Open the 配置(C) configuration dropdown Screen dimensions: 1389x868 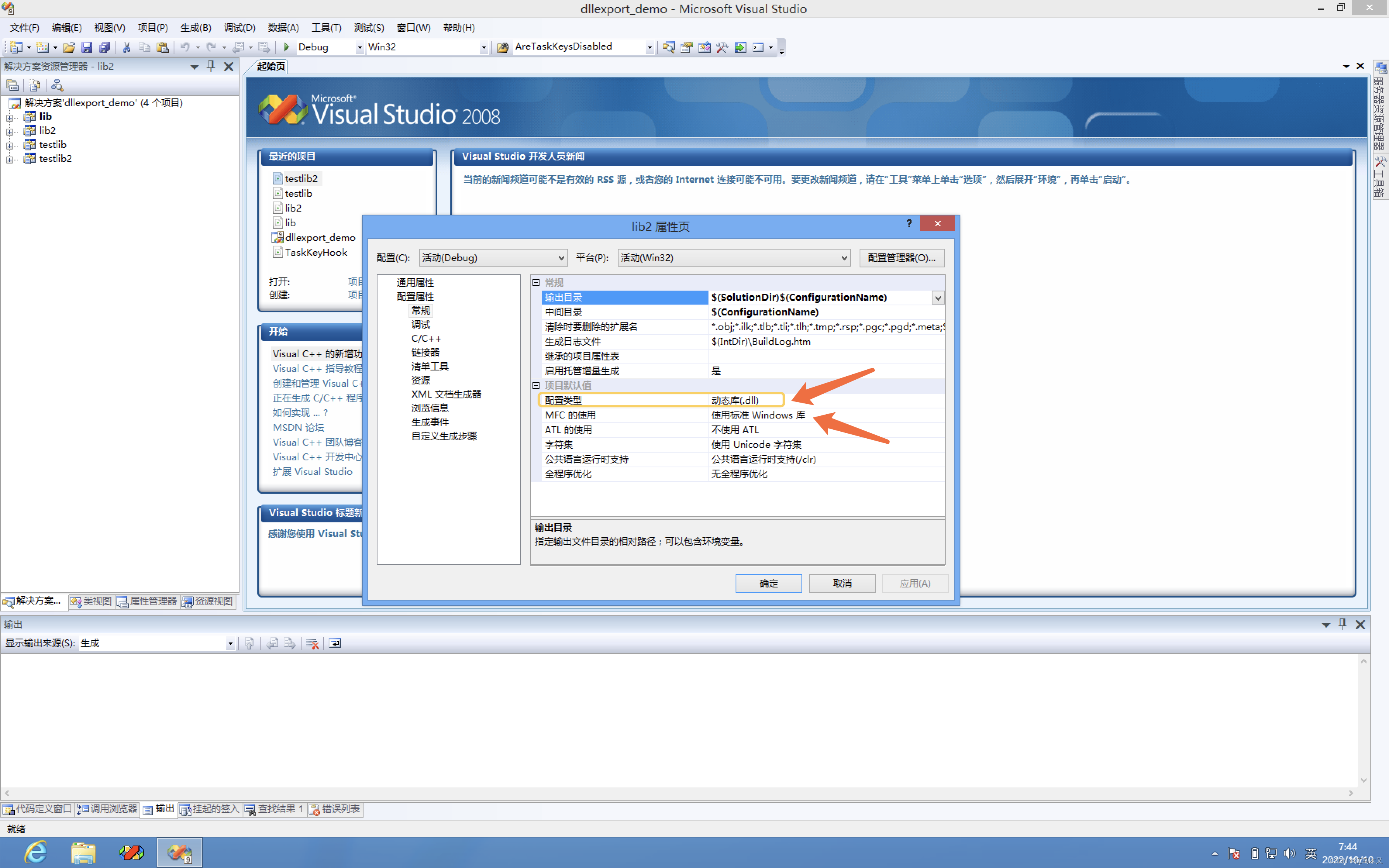[493, 258]
